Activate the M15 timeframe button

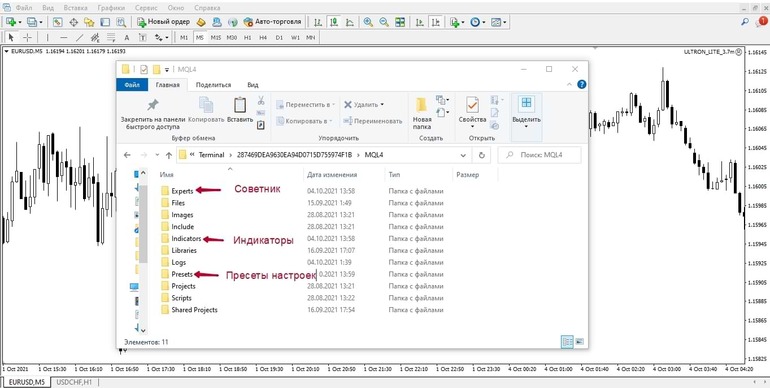(x=216, y=37)
